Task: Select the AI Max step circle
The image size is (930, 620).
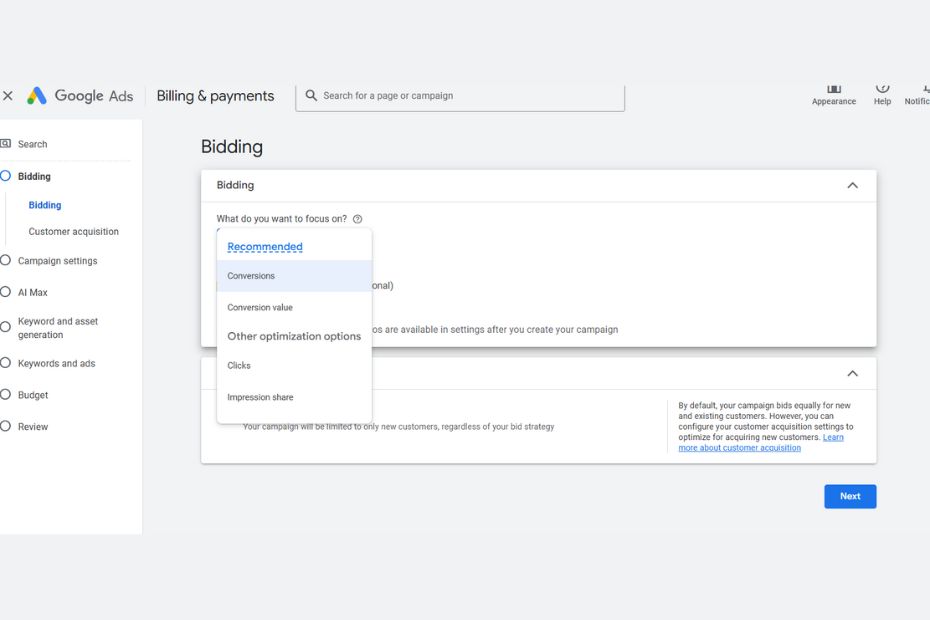Action: [6, 292]
